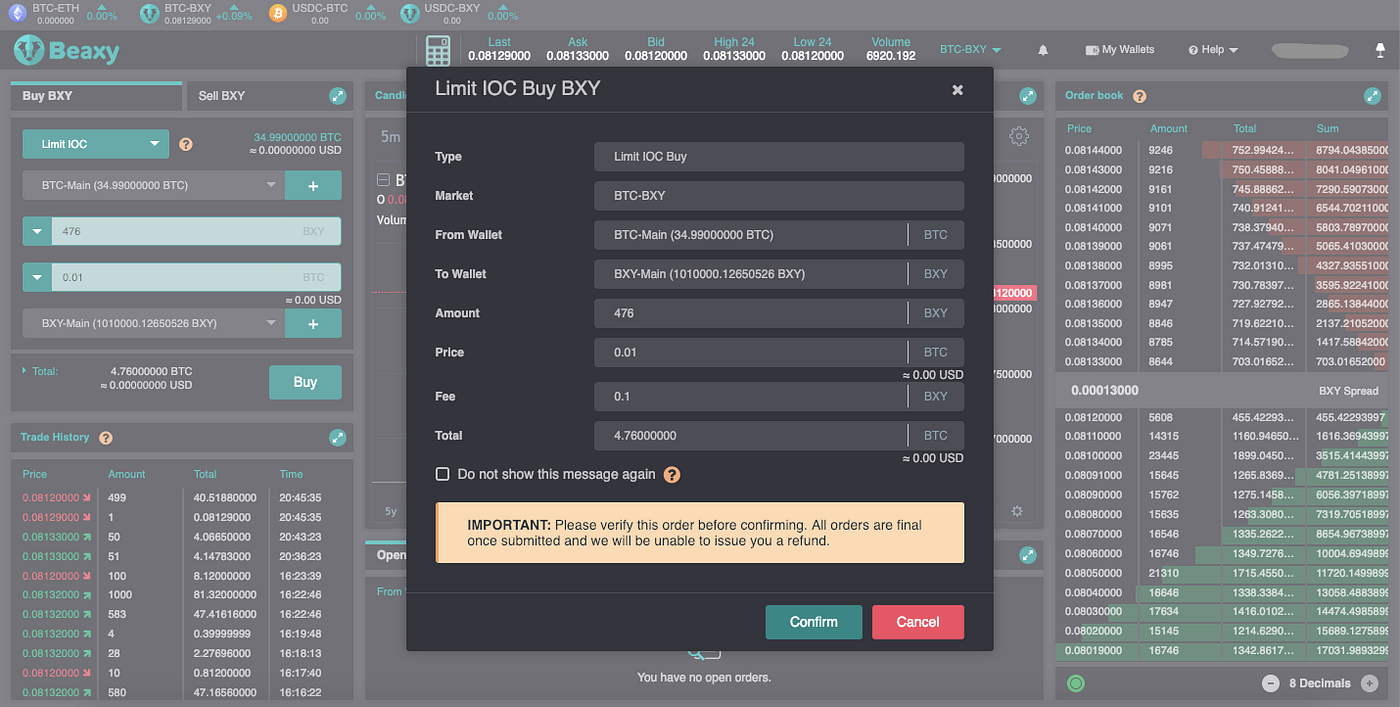Click the green status indicator icon
1400x707 pixels.
coord(1076,684)
